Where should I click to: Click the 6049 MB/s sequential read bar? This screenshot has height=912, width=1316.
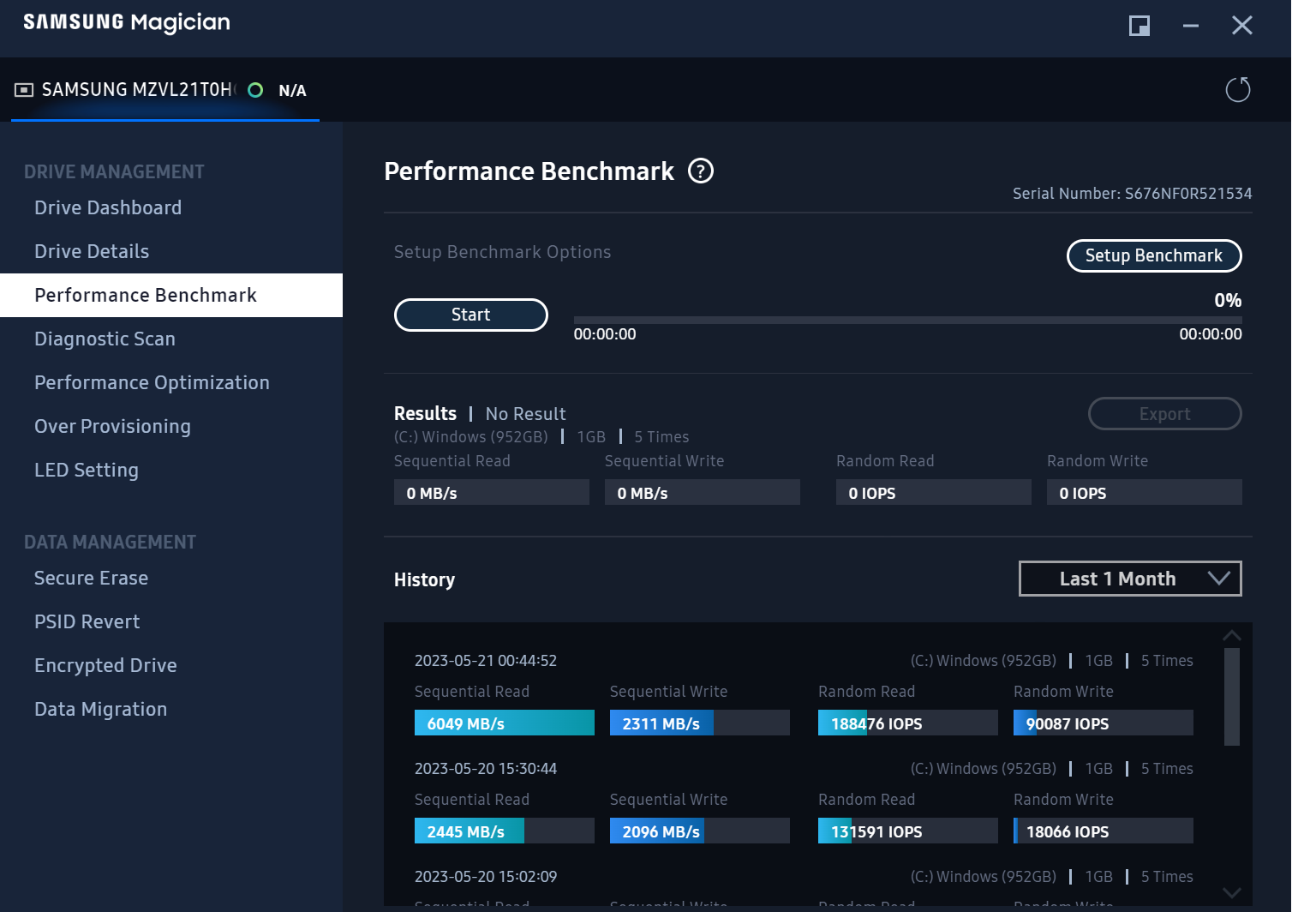505,723
